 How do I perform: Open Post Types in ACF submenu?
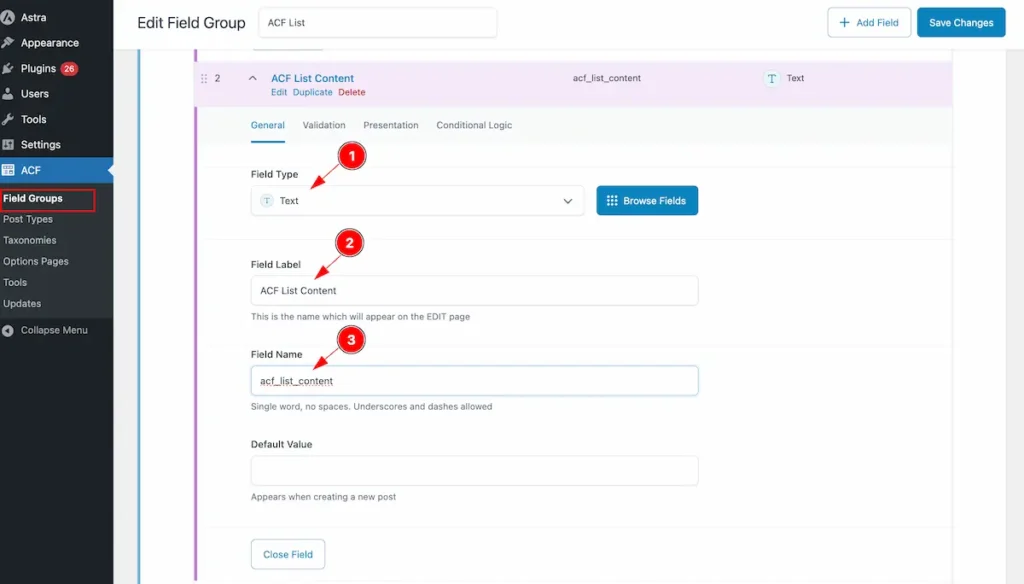coord(28,219)
